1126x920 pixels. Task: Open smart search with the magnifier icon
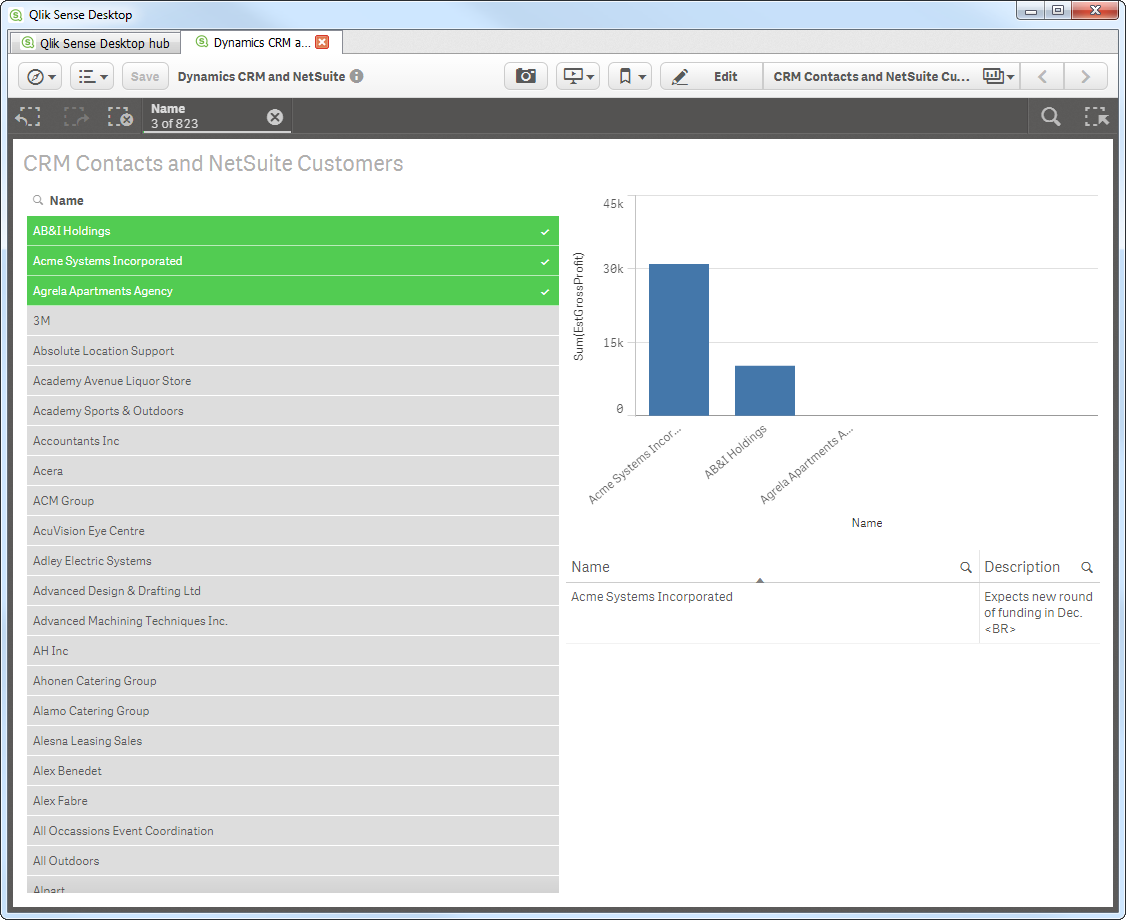coord(1049,116)
